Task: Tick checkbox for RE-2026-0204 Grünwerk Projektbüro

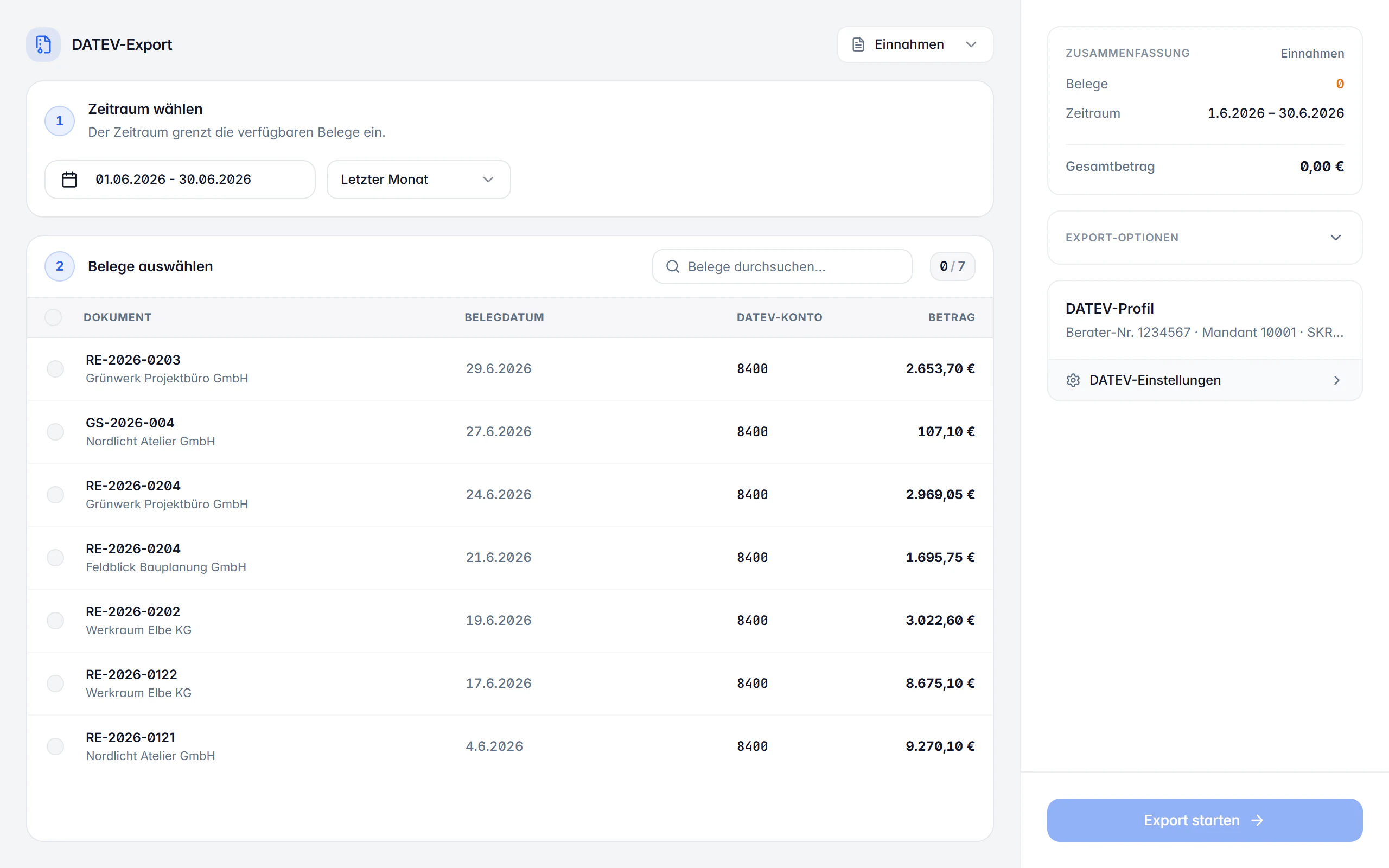Action: click(x=55, y=494)
